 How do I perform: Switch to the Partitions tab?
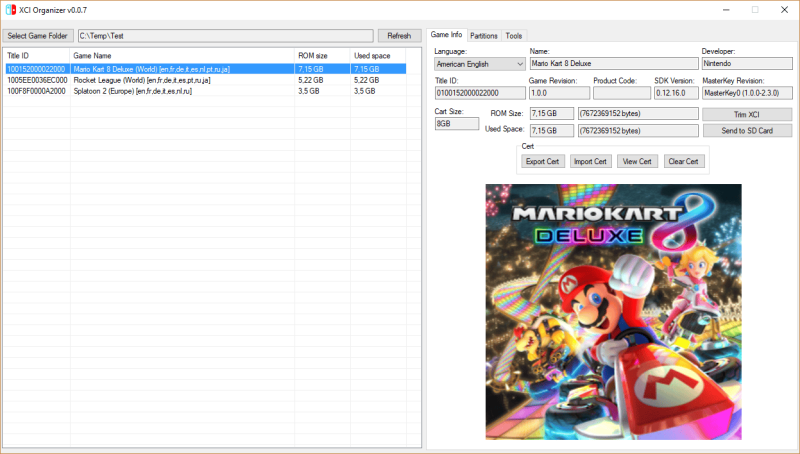[x=484, y=36]
